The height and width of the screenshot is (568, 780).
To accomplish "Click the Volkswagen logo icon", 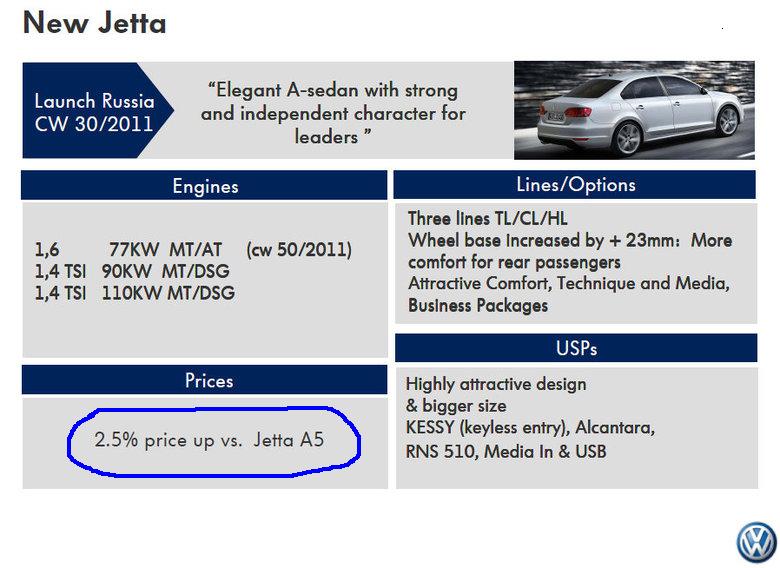I will 757,542.
